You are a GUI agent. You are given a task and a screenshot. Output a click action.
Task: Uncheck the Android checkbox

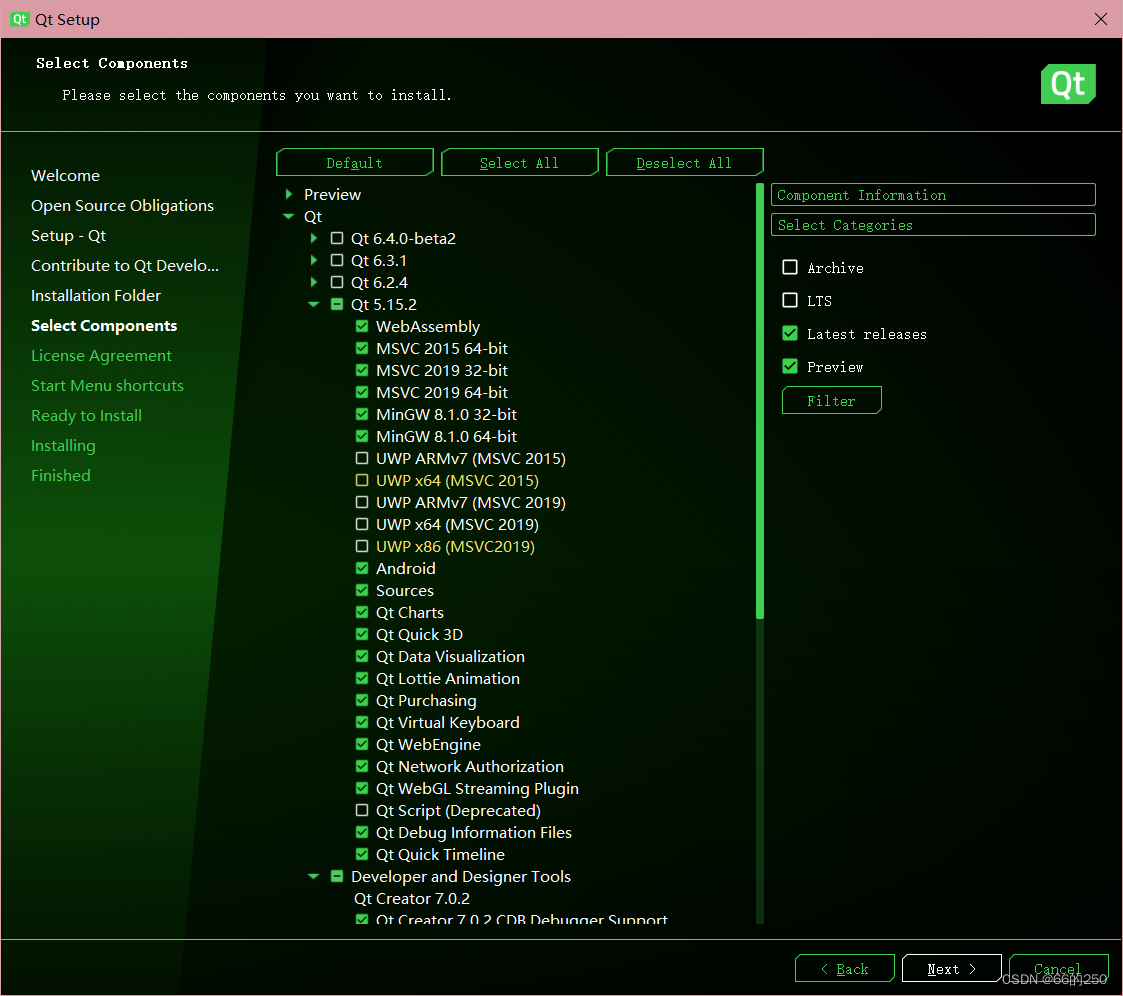[x=362, y=569]
